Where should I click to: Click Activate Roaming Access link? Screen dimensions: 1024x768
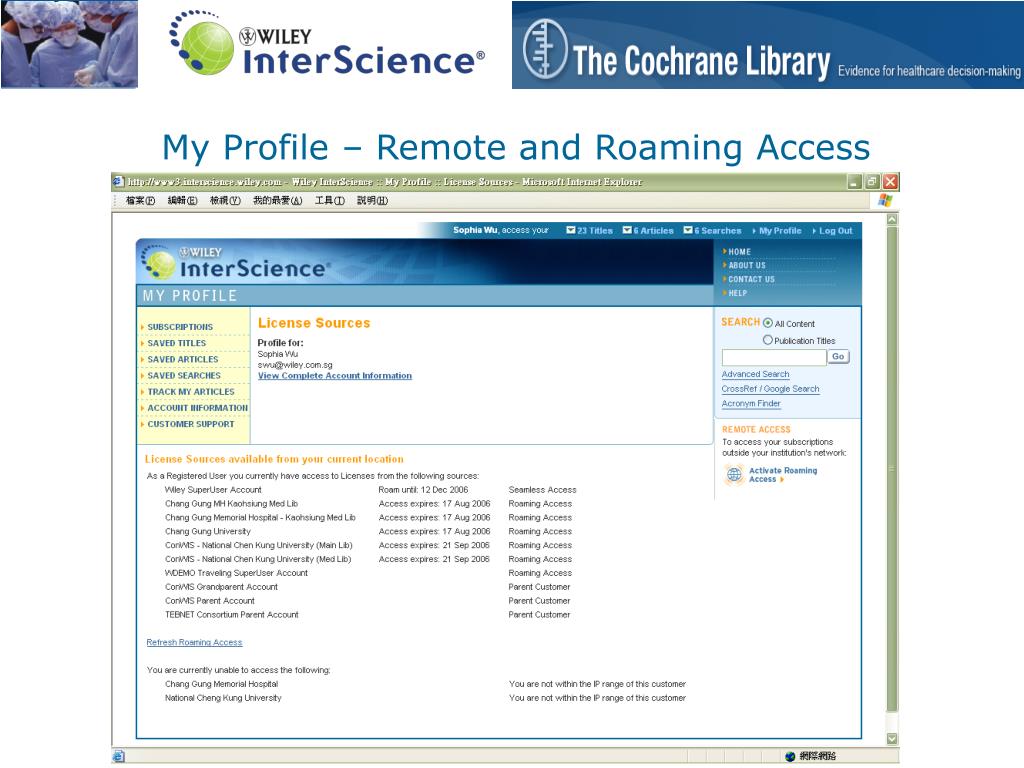782,475
